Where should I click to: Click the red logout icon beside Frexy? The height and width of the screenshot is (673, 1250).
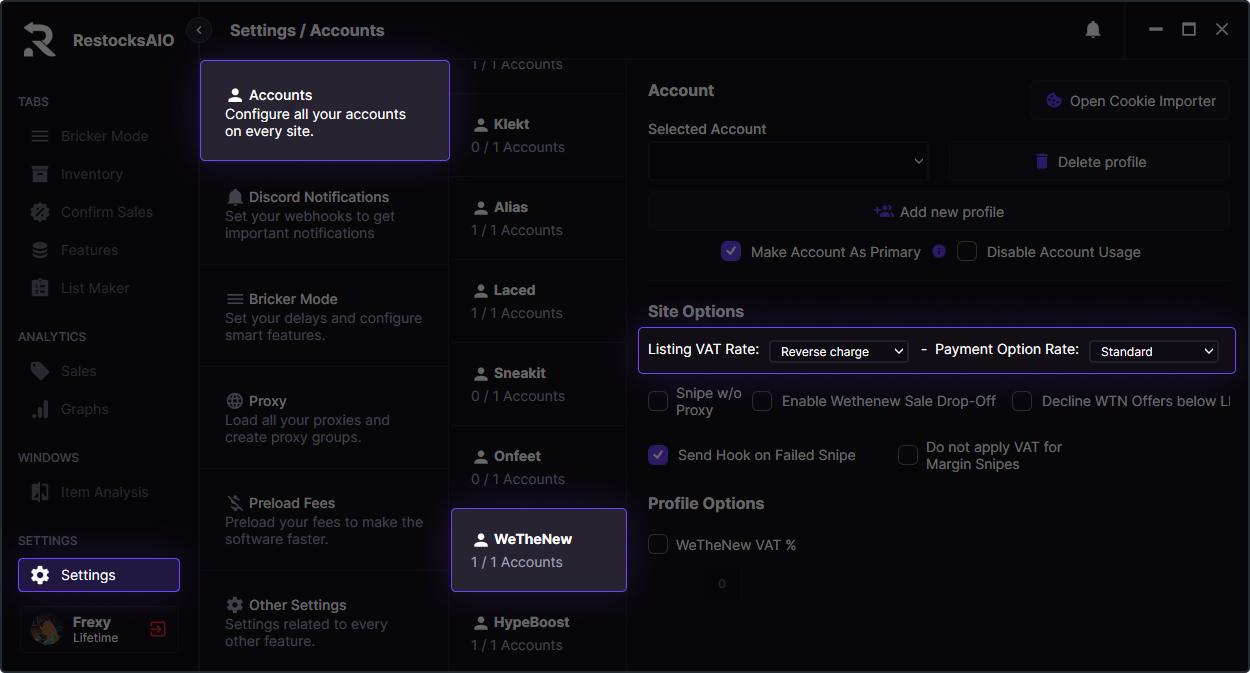[x=158, y=629]
